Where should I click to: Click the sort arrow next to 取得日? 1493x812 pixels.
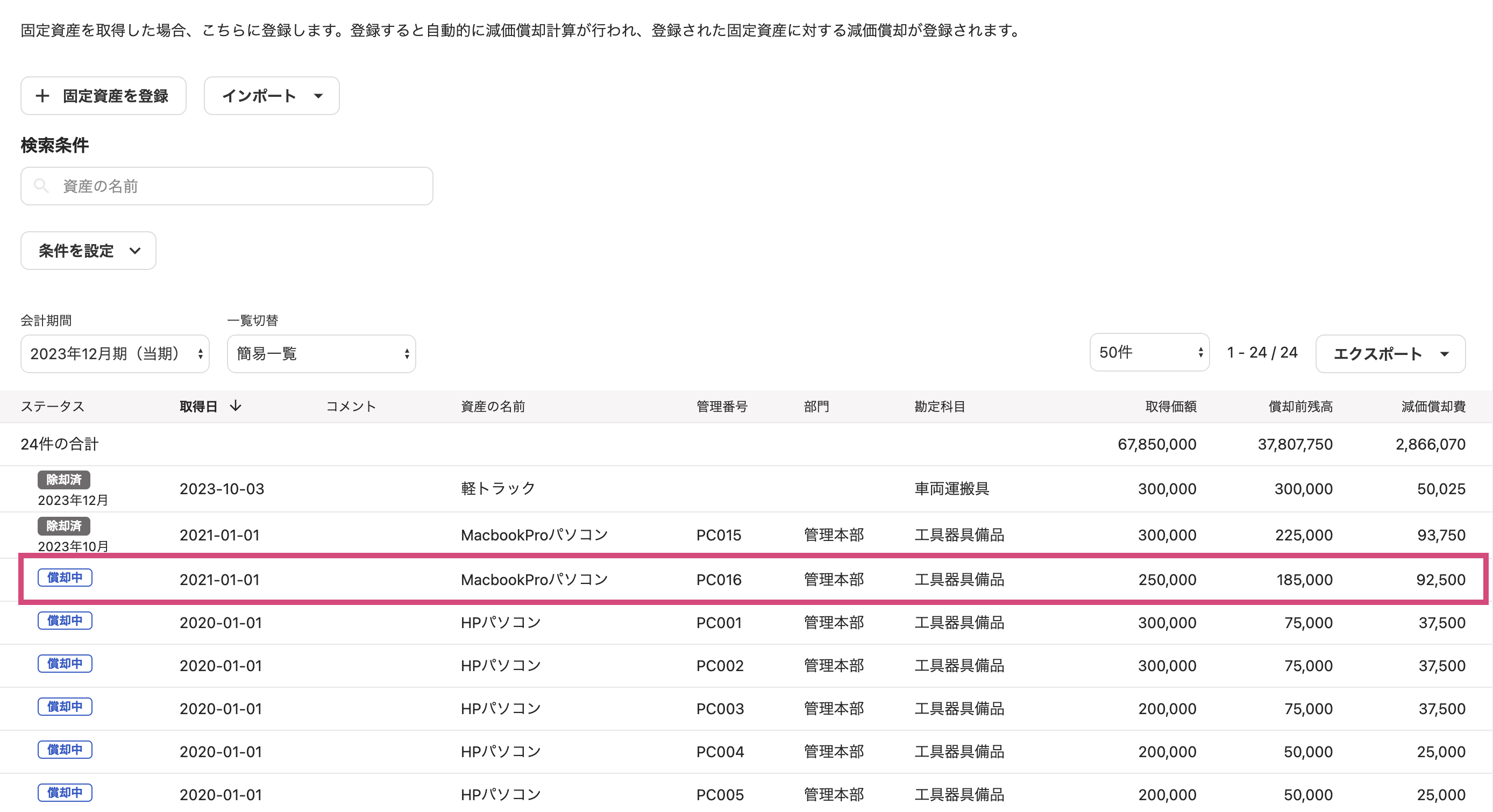[x=236, y=405]
